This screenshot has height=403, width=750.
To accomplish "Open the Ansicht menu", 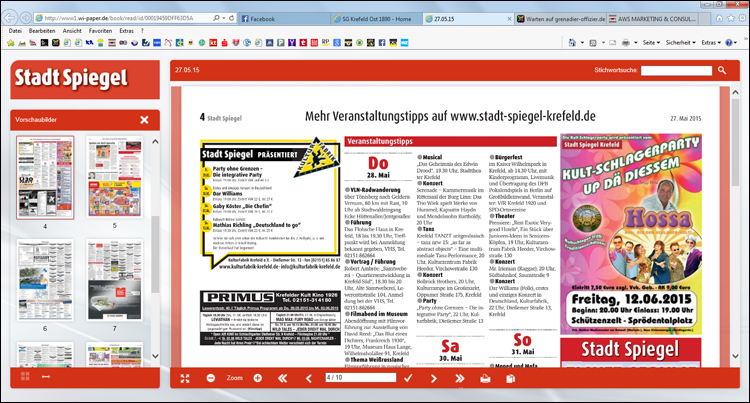I will click(72, 31).
